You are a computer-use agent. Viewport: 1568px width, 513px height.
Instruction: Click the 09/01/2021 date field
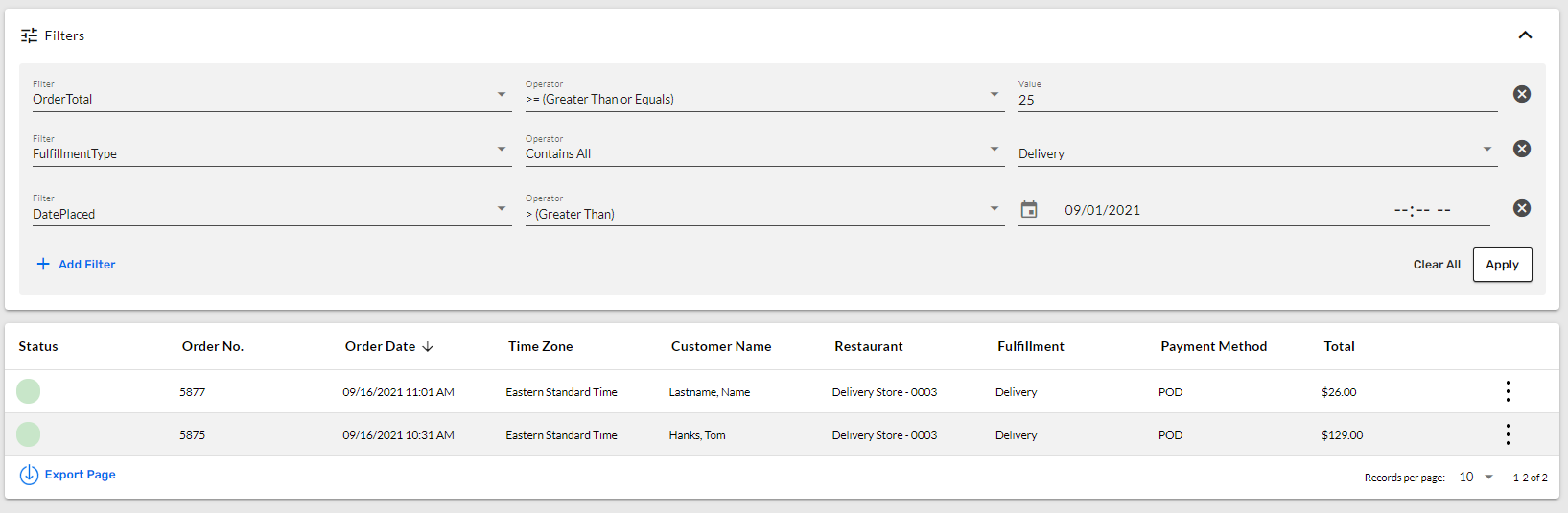click(1102, 210)
